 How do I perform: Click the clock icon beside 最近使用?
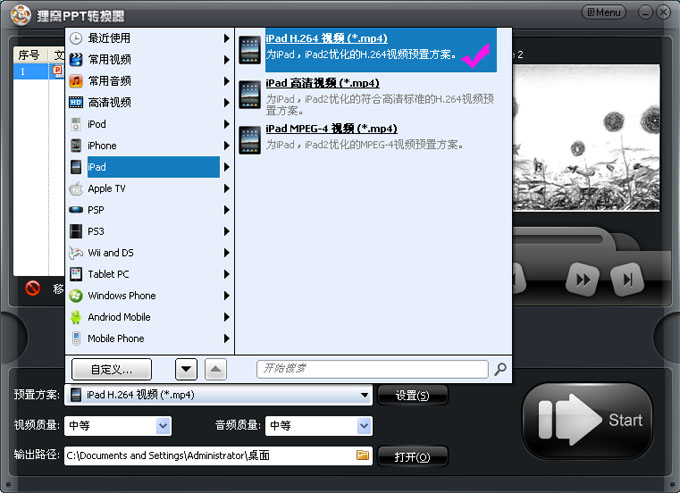click(76, 38)
